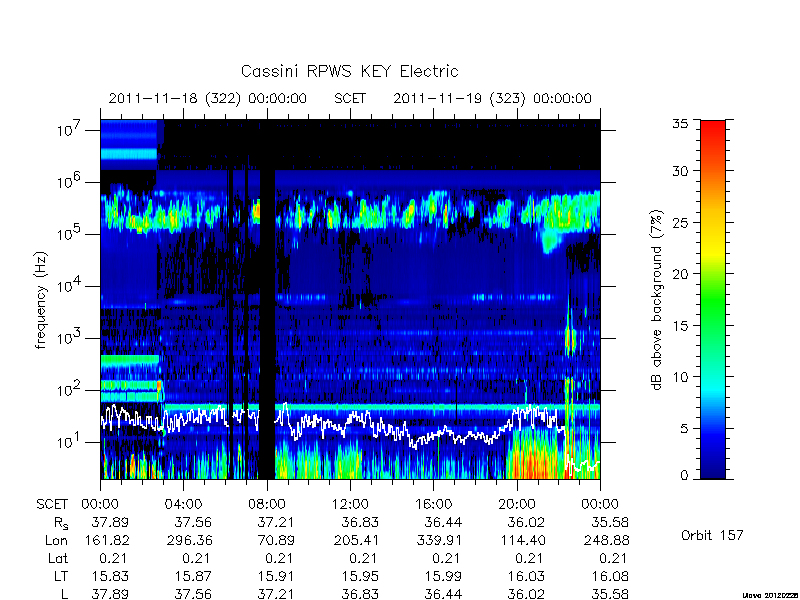Click "36.02" in the bottom L row
This screenshot has width=800, height=600.
pyautogui.click(x=526, y=594)
